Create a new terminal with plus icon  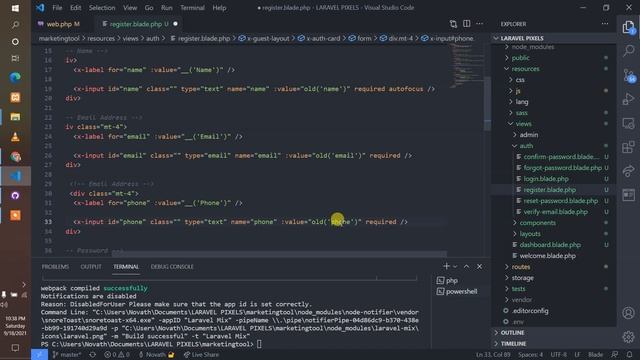click(446, 267)
